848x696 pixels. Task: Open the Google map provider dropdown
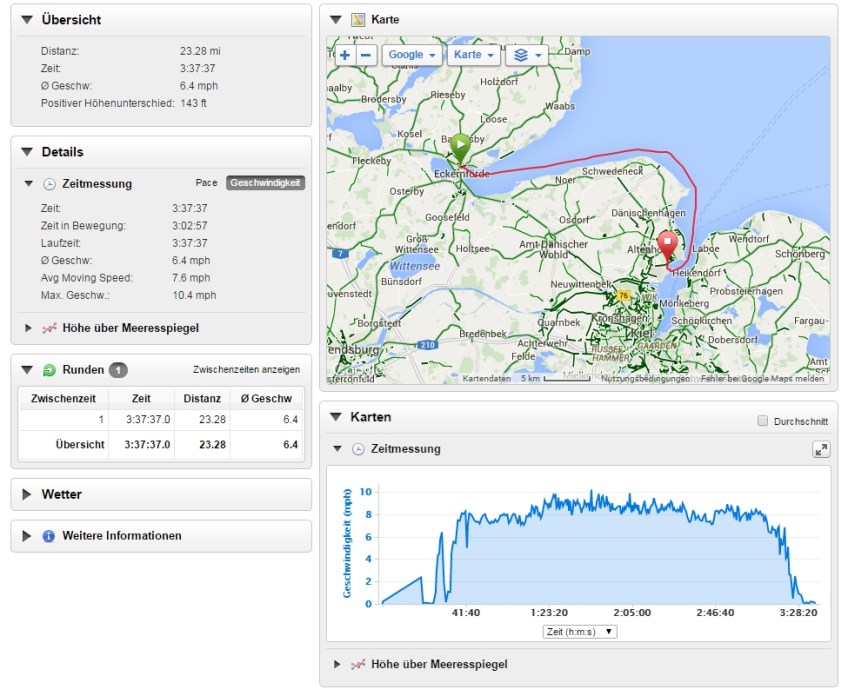click(x=412, y=55)
